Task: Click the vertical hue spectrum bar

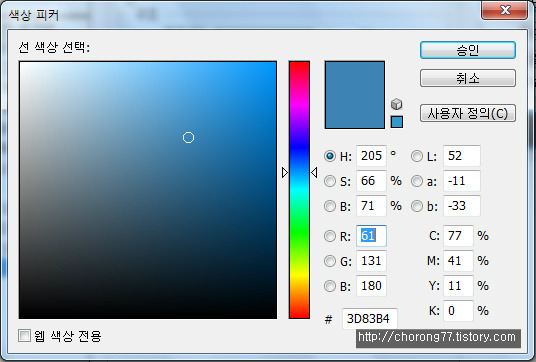Action: 299,190
